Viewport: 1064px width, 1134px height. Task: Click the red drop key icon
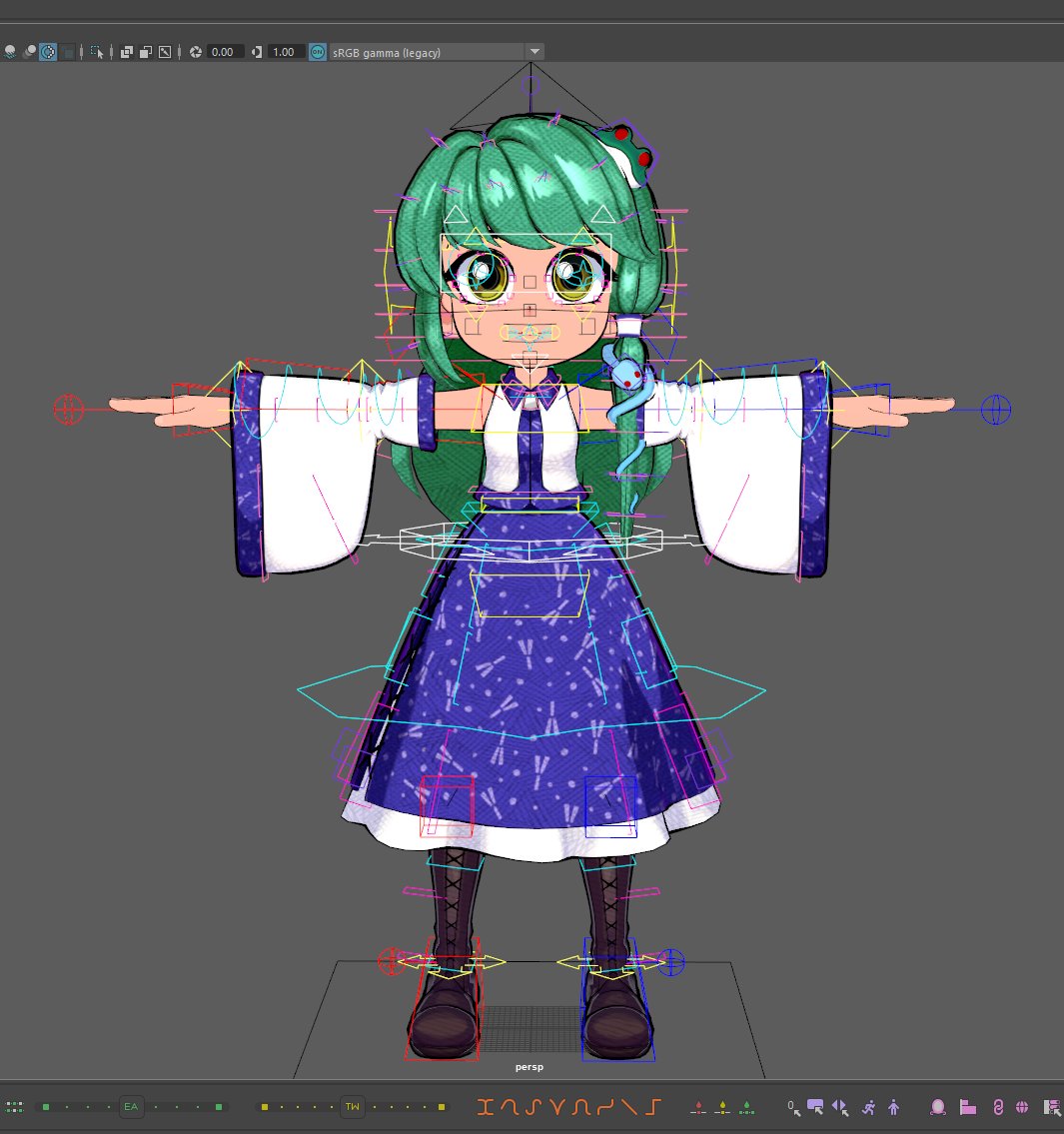tap(698, 1107)
